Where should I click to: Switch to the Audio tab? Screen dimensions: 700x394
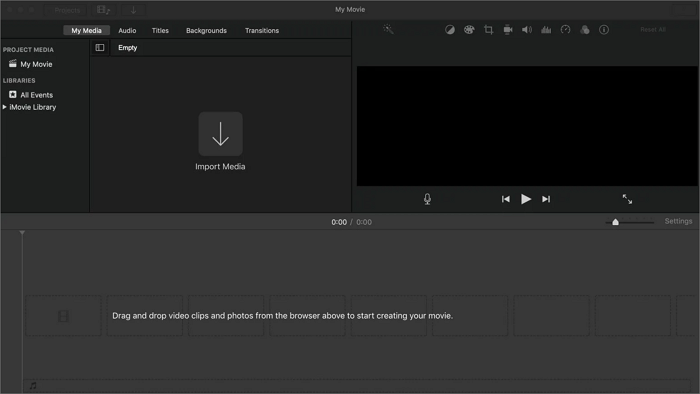click(x=127, y=30)
